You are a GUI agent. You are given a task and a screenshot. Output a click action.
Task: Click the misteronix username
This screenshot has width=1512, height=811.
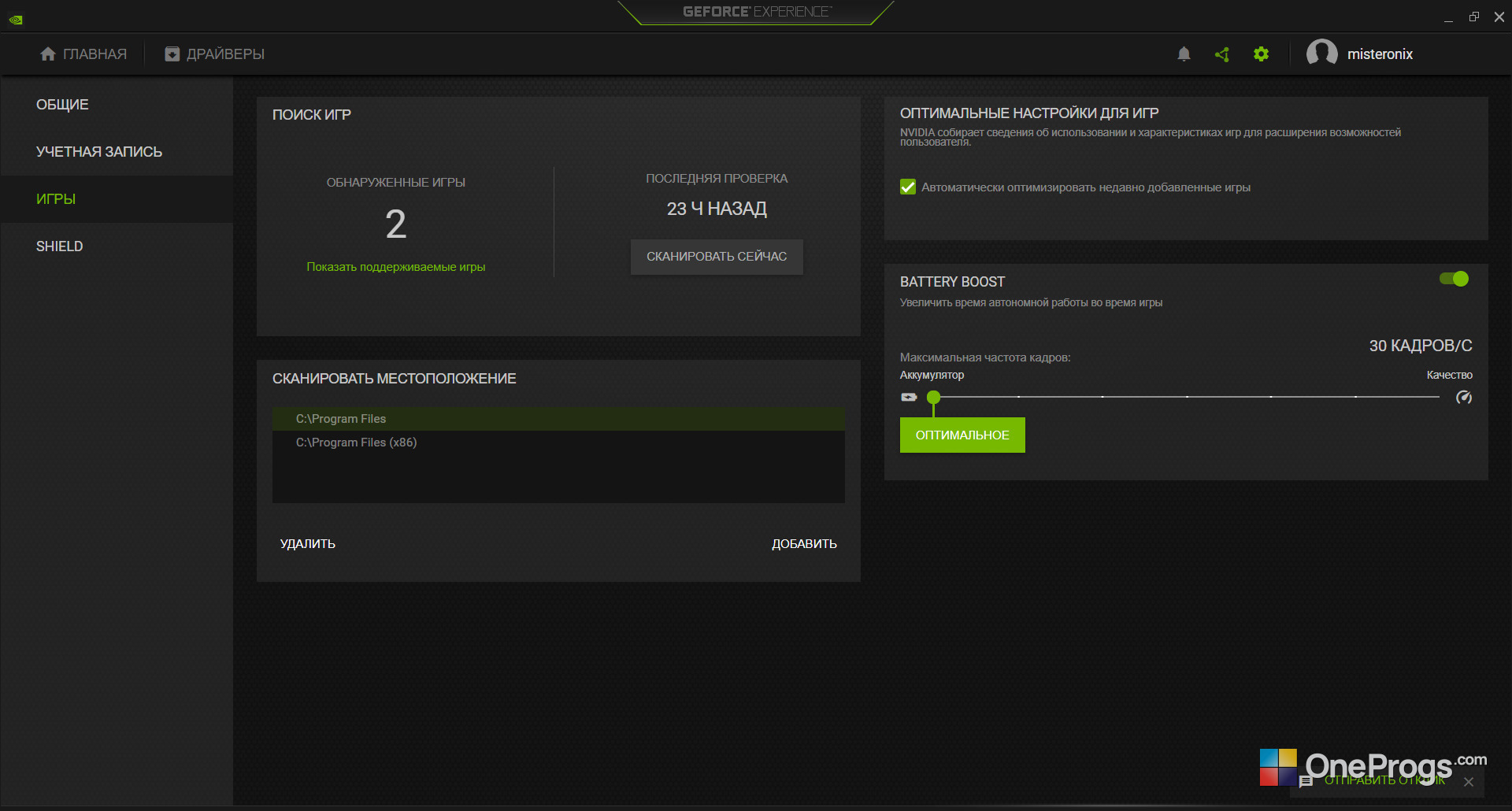(x=1380, y=54)
